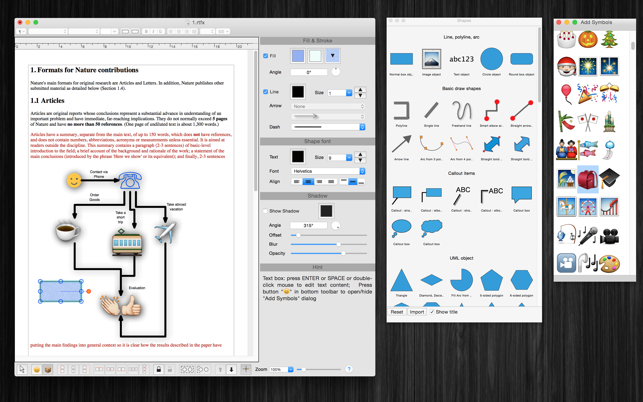Click the gray unlock padlock icon

[170, 369]
